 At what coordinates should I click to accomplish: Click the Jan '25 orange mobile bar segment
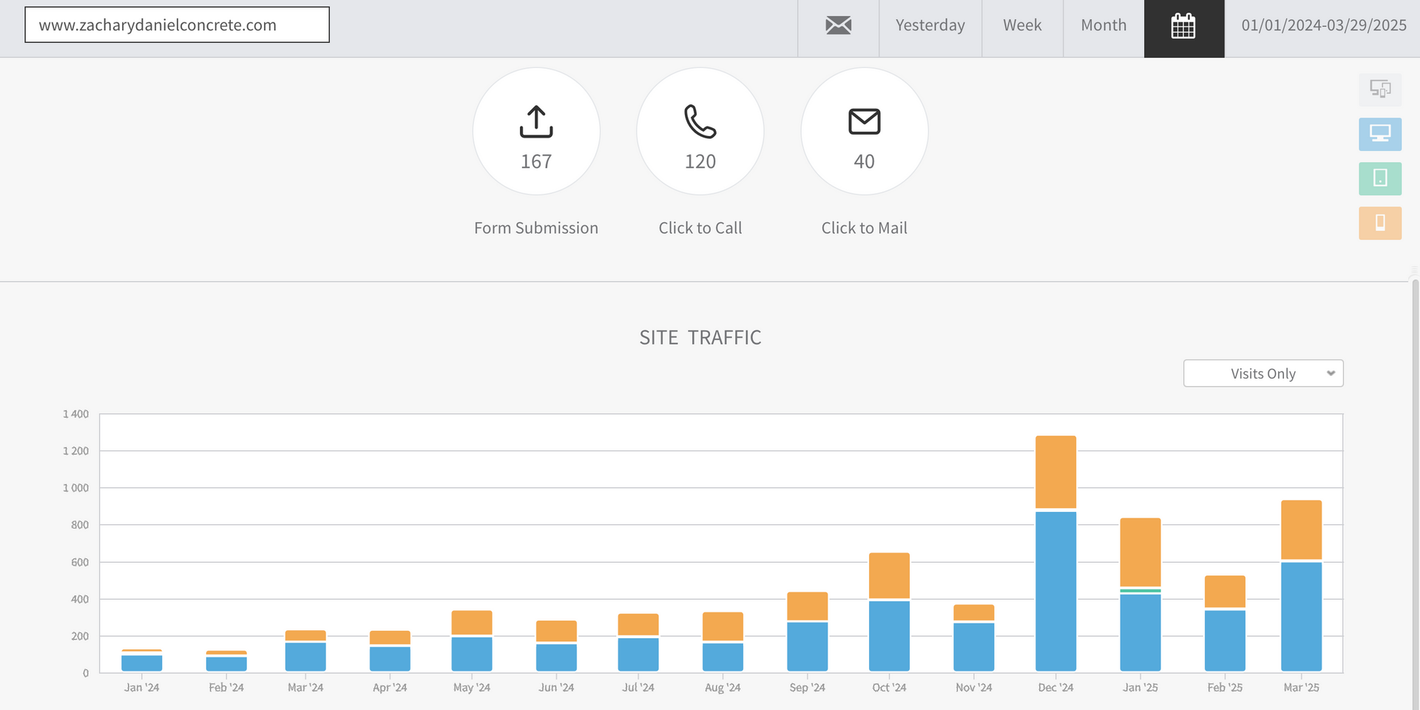1140,552
